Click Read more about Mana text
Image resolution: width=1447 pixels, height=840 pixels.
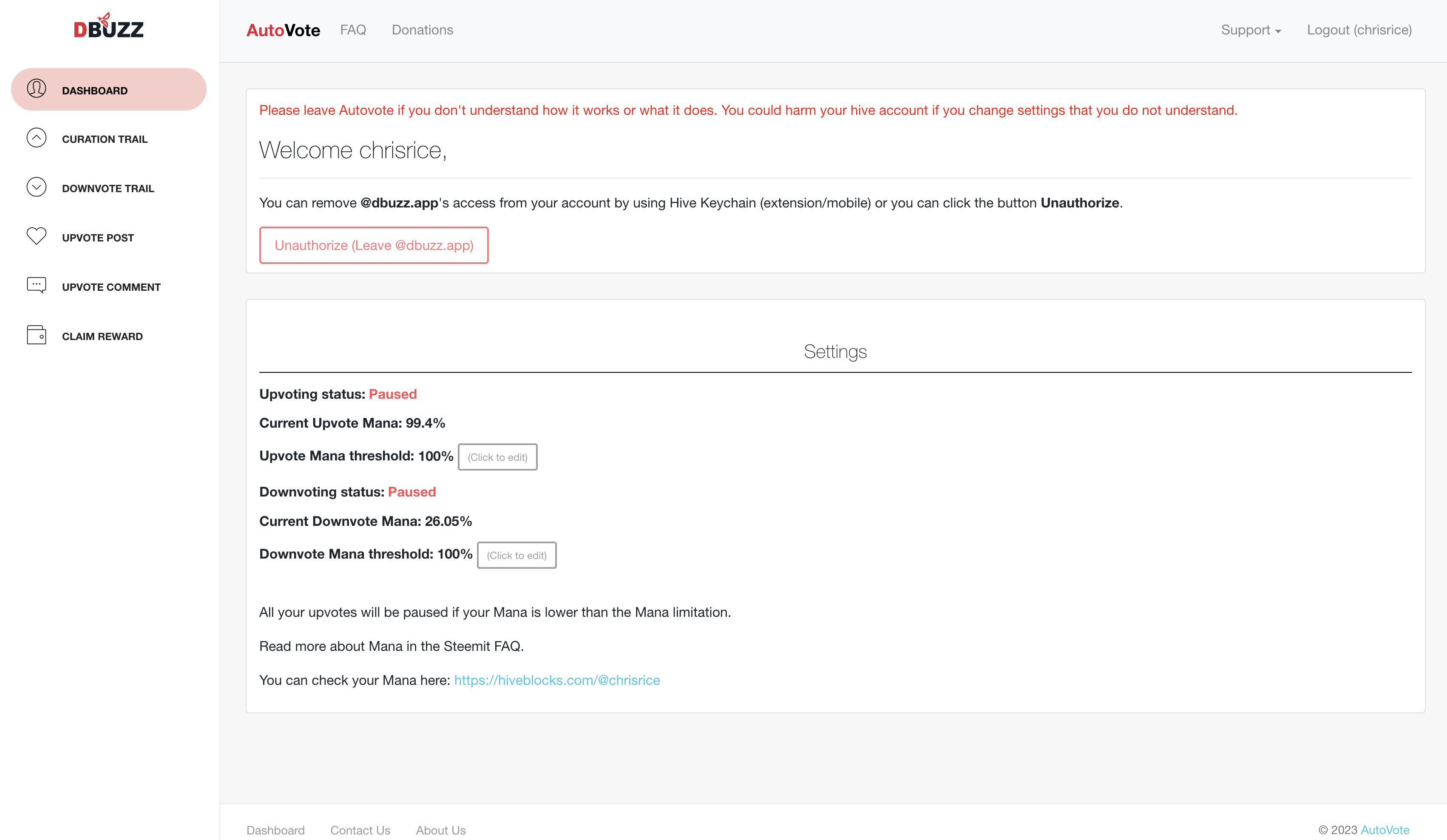[x=392, y=646]
